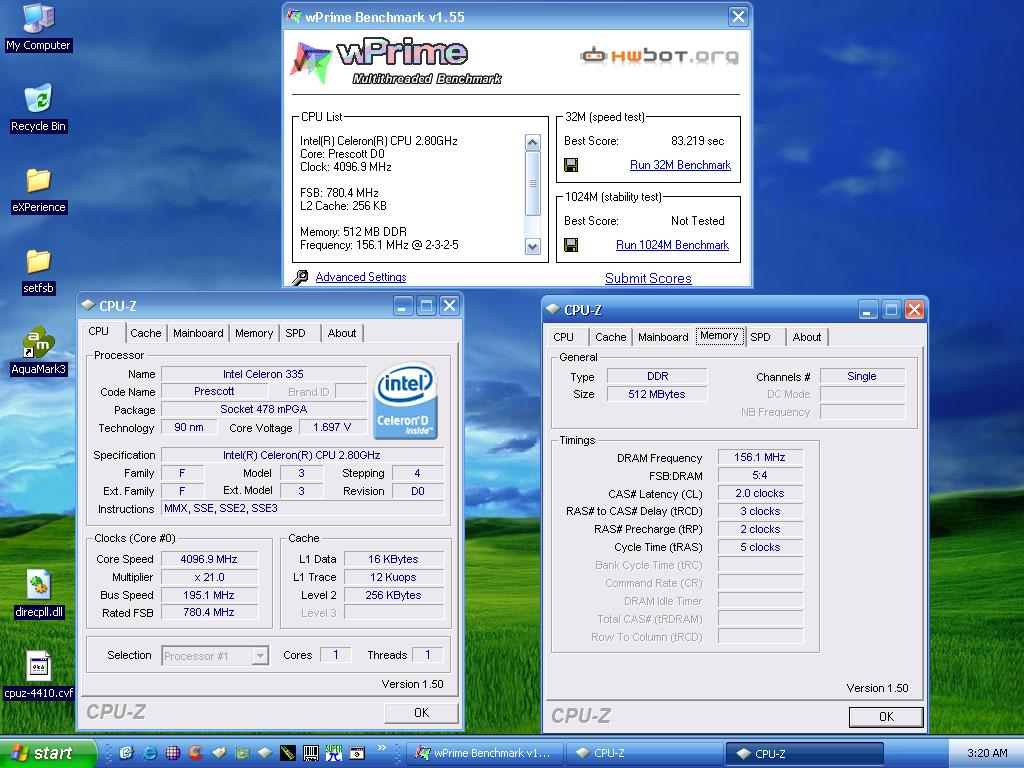Click the wPrime title bar icon
The width and height of the screenshot is (1024, 768).
coord(295,16)
